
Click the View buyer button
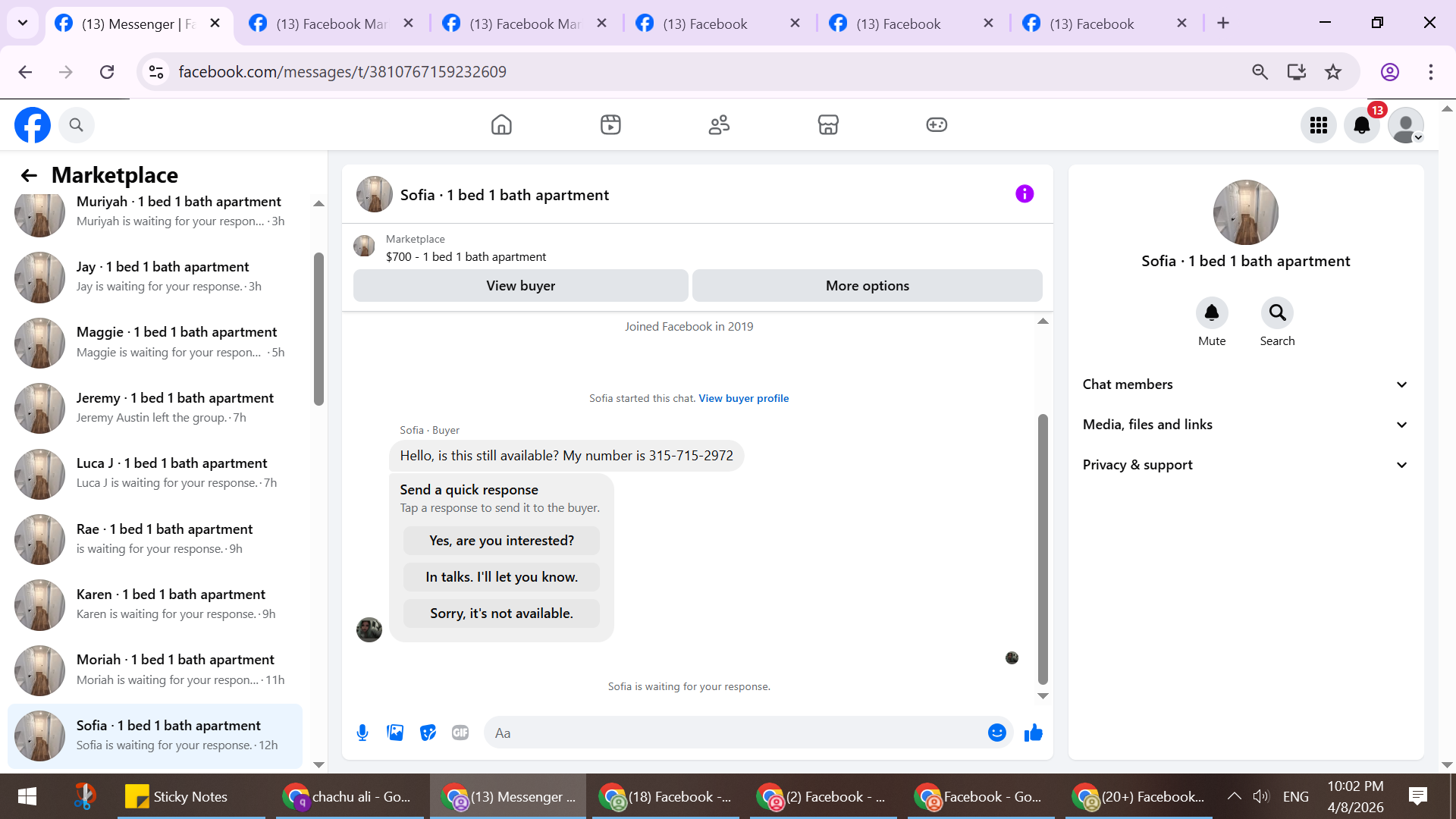(520, 286)
